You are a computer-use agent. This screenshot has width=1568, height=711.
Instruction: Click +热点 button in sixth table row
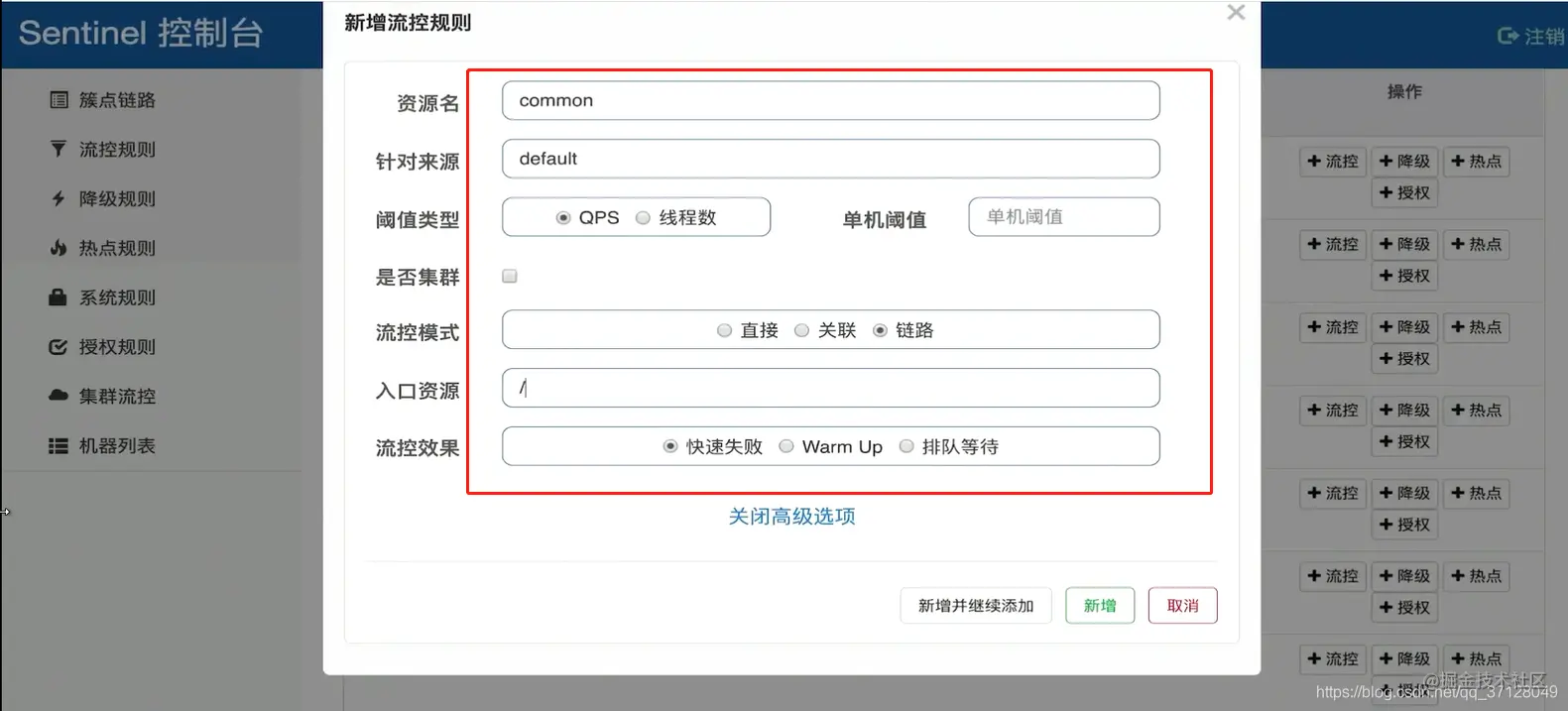click(1476, 576)
